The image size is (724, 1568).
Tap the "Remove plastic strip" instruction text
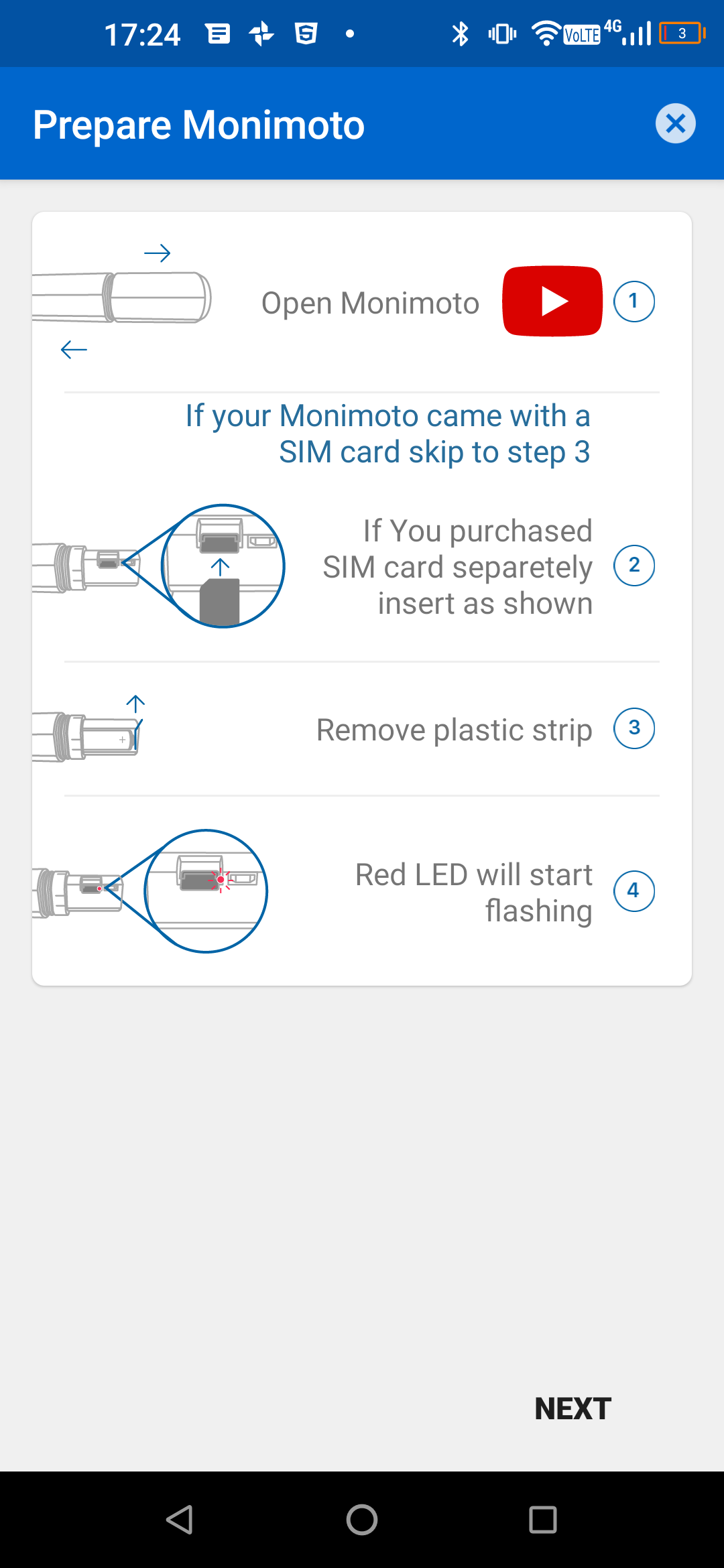(x=454, y=730)
